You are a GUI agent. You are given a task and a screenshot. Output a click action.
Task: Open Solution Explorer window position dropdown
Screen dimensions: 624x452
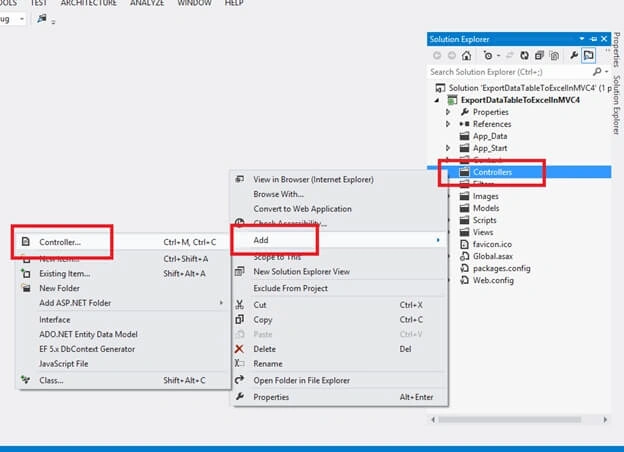coord(582,39)
